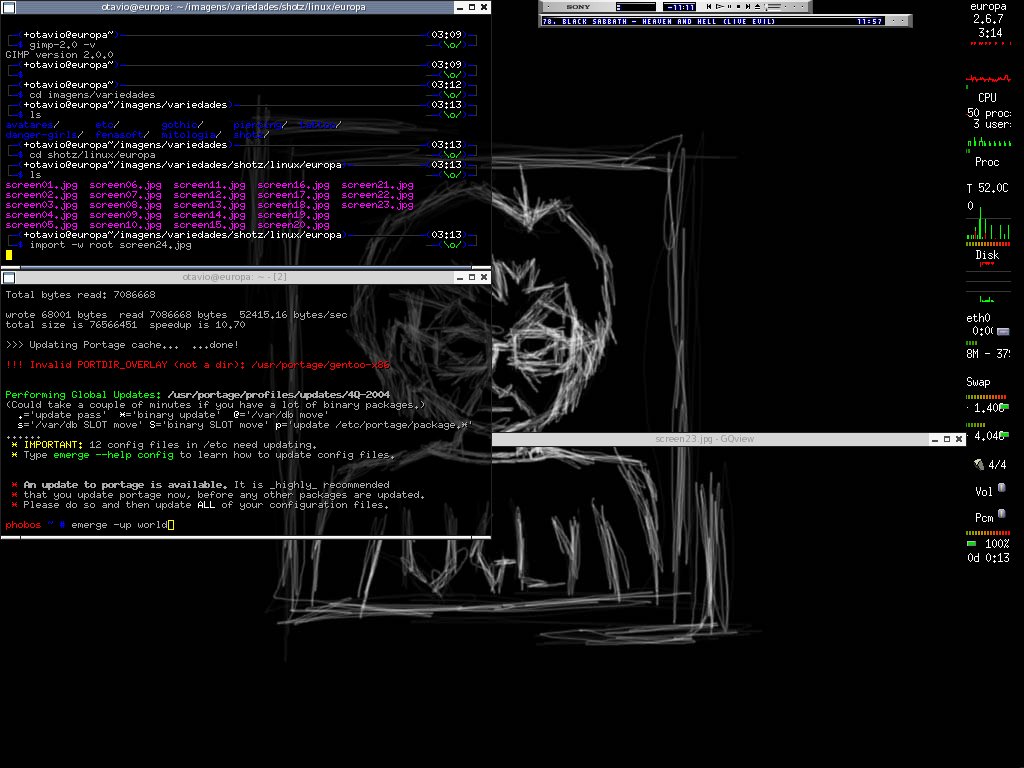
Task: Click the otavio@europa [2] title bar
Action: tap(234, 277)
